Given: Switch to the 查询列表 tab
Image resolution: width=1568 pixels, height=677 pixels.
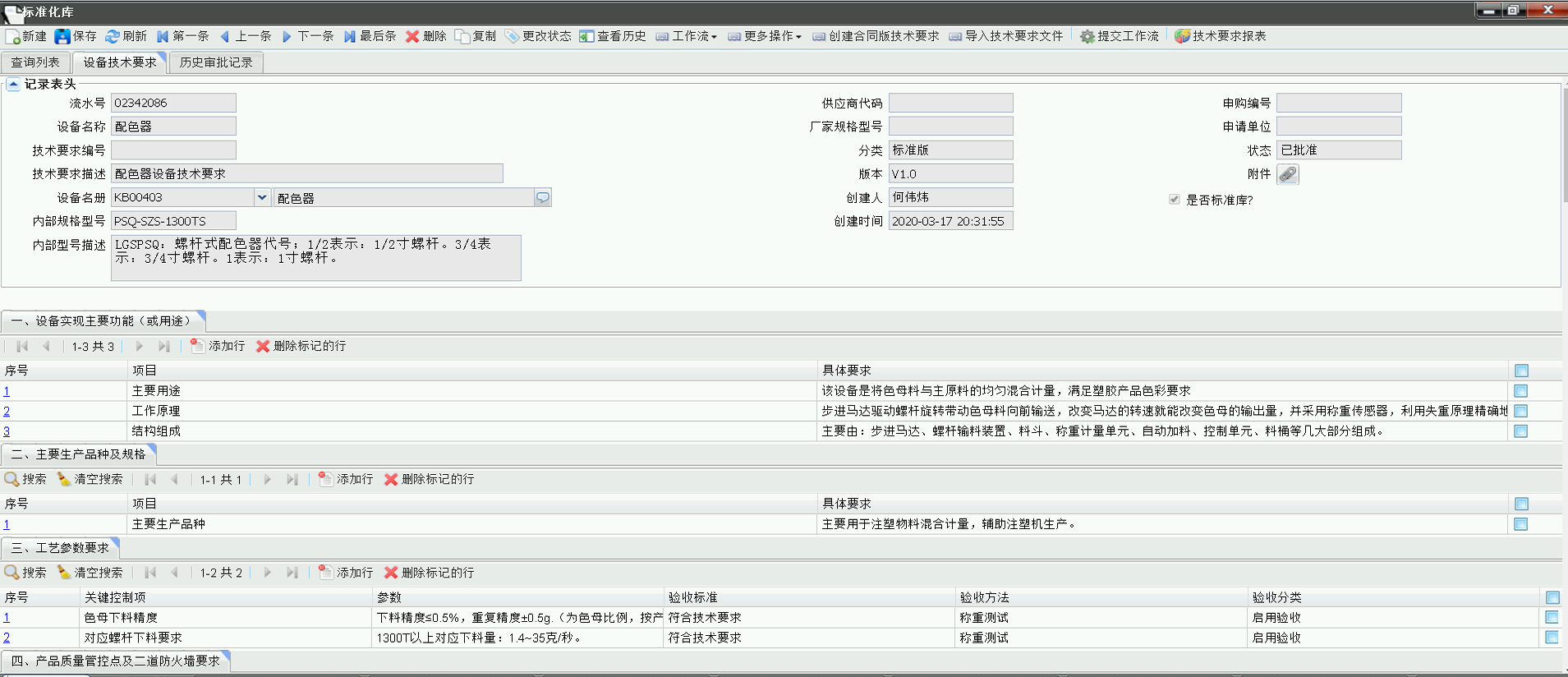Looking at the screenshot, I should tap(35, 62).
